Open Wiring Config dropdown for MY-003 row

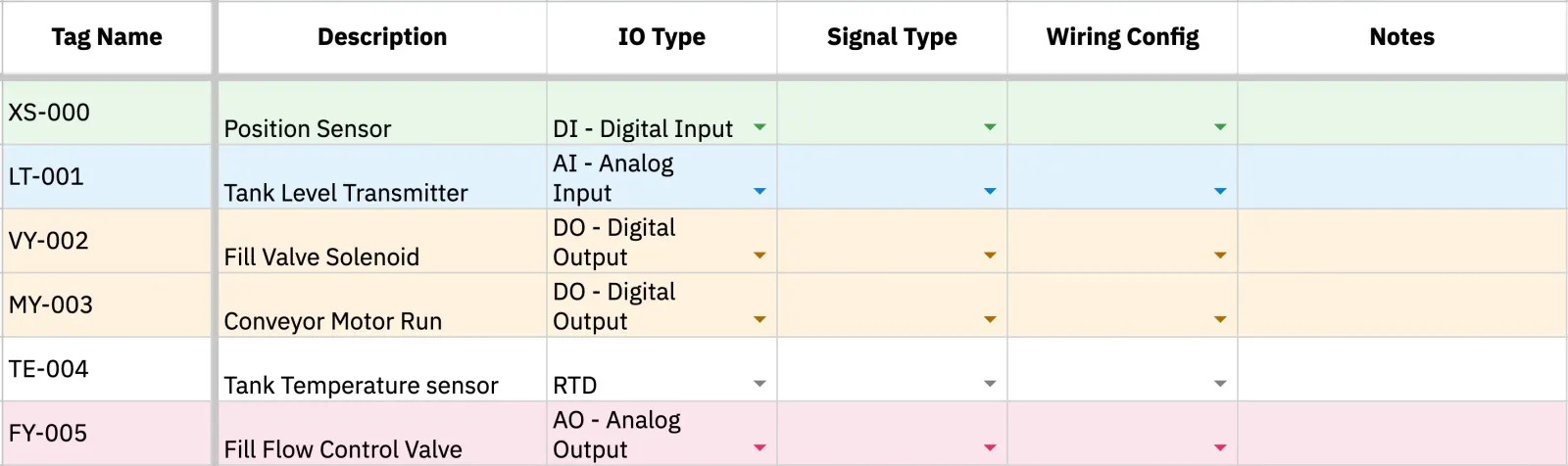coord(1220,319)
